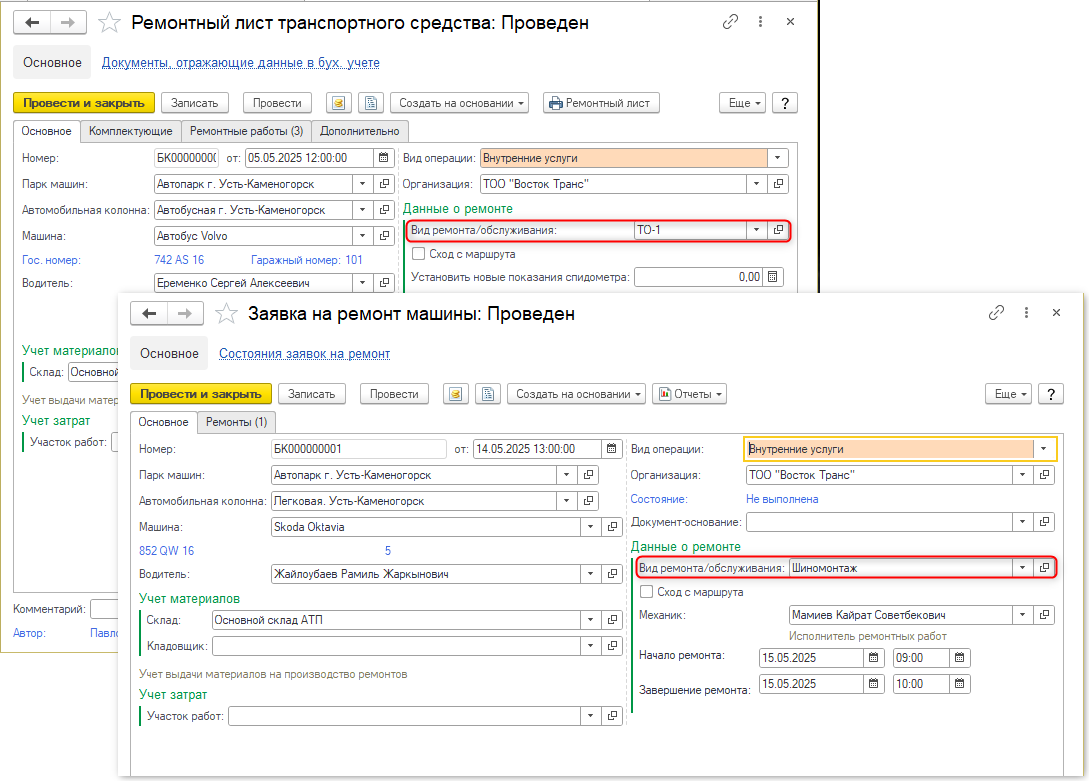Expand the Механик dropdown list
The image size is (1089, 781).
click(1021, 615)
